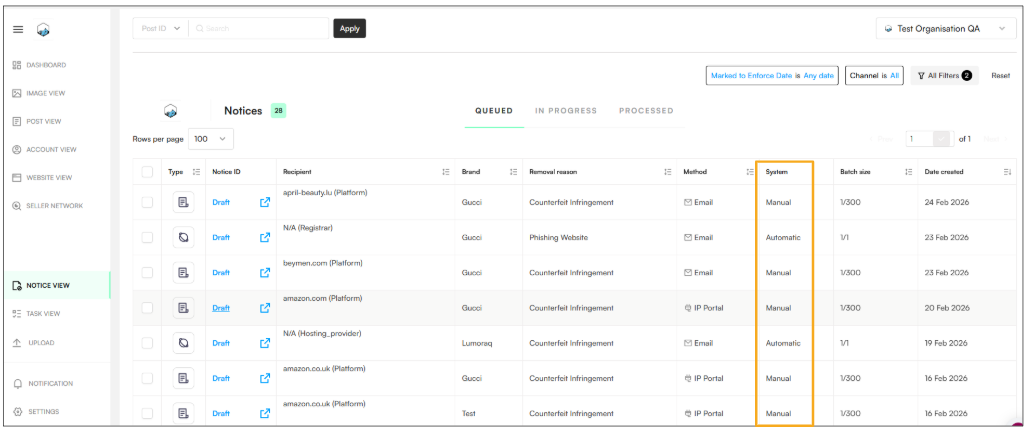Go to Task View

tap(36, 314)
